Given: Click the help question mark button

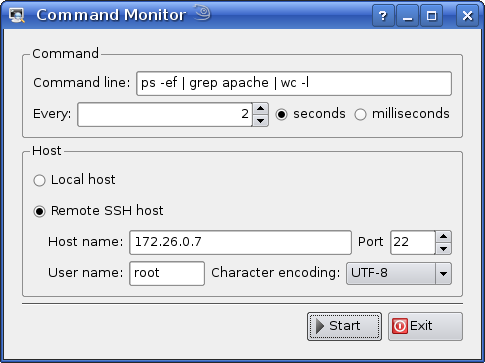Looking at the screenshot, I should (383, 15).
